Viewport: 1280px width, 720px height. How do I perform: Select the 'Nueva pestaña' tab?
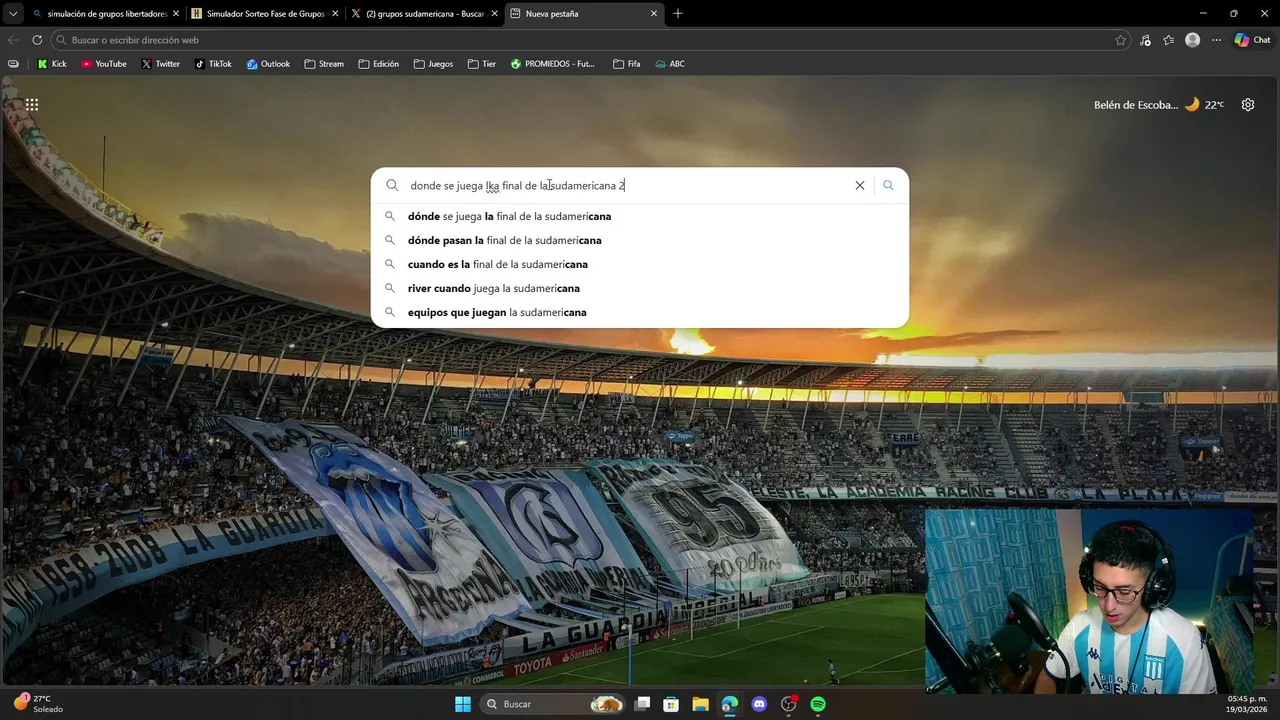(x=583, y=14)
